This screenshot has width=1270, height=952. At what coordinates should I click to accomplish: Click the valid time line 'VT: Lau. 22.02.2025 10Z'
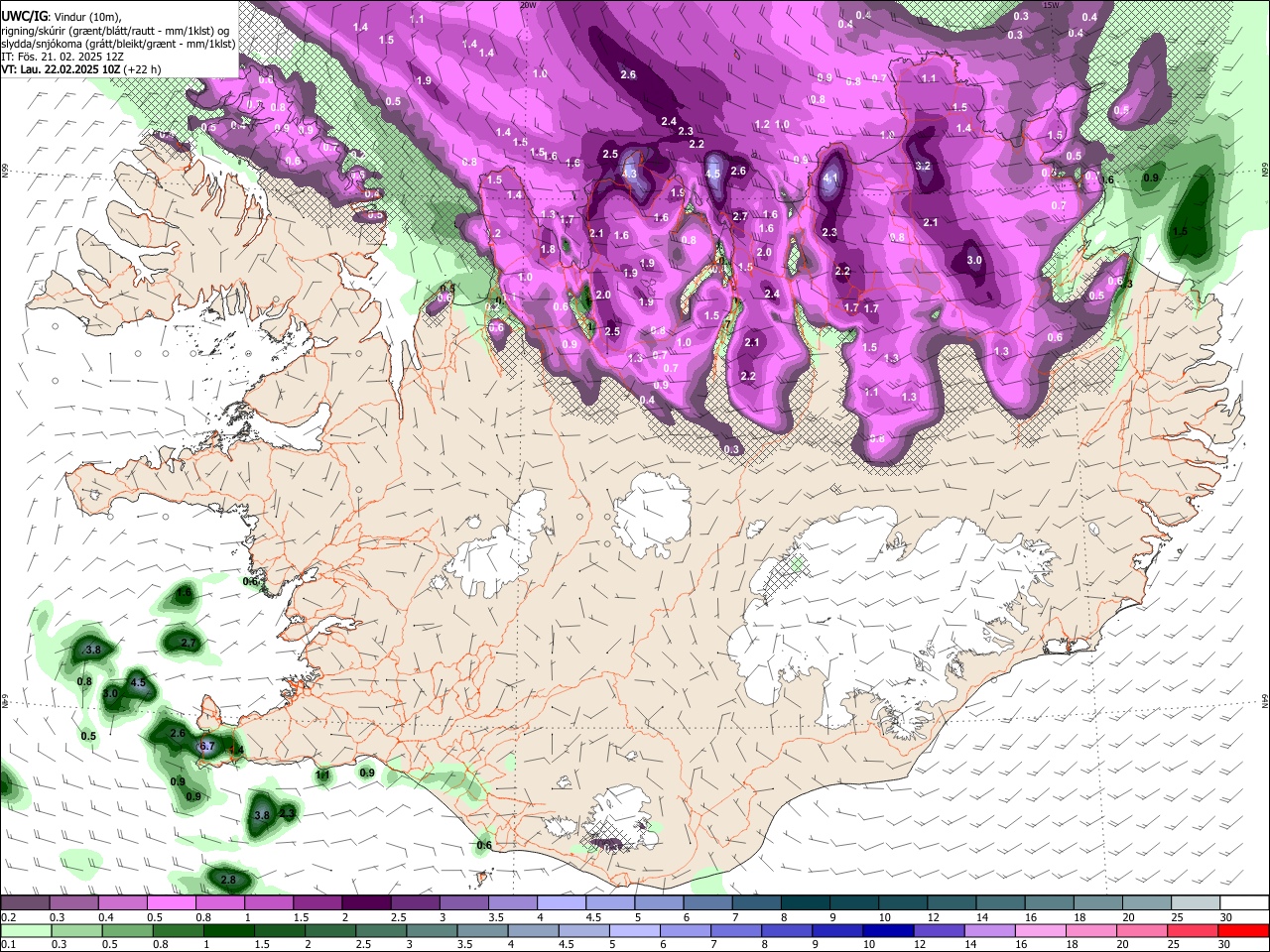click(61, 69)
